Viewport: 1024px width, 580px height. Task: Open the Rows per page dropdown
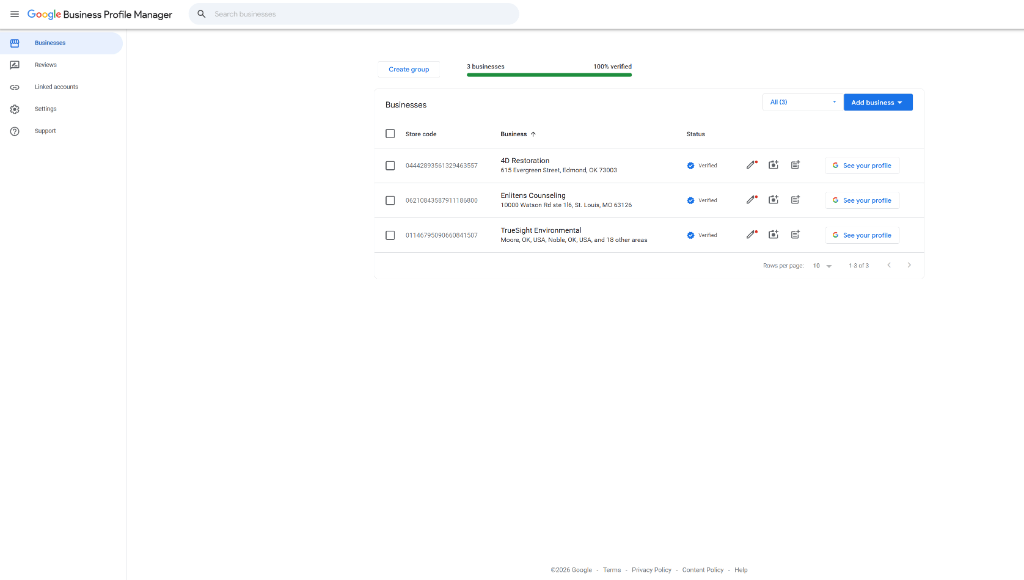pos(822,266)
